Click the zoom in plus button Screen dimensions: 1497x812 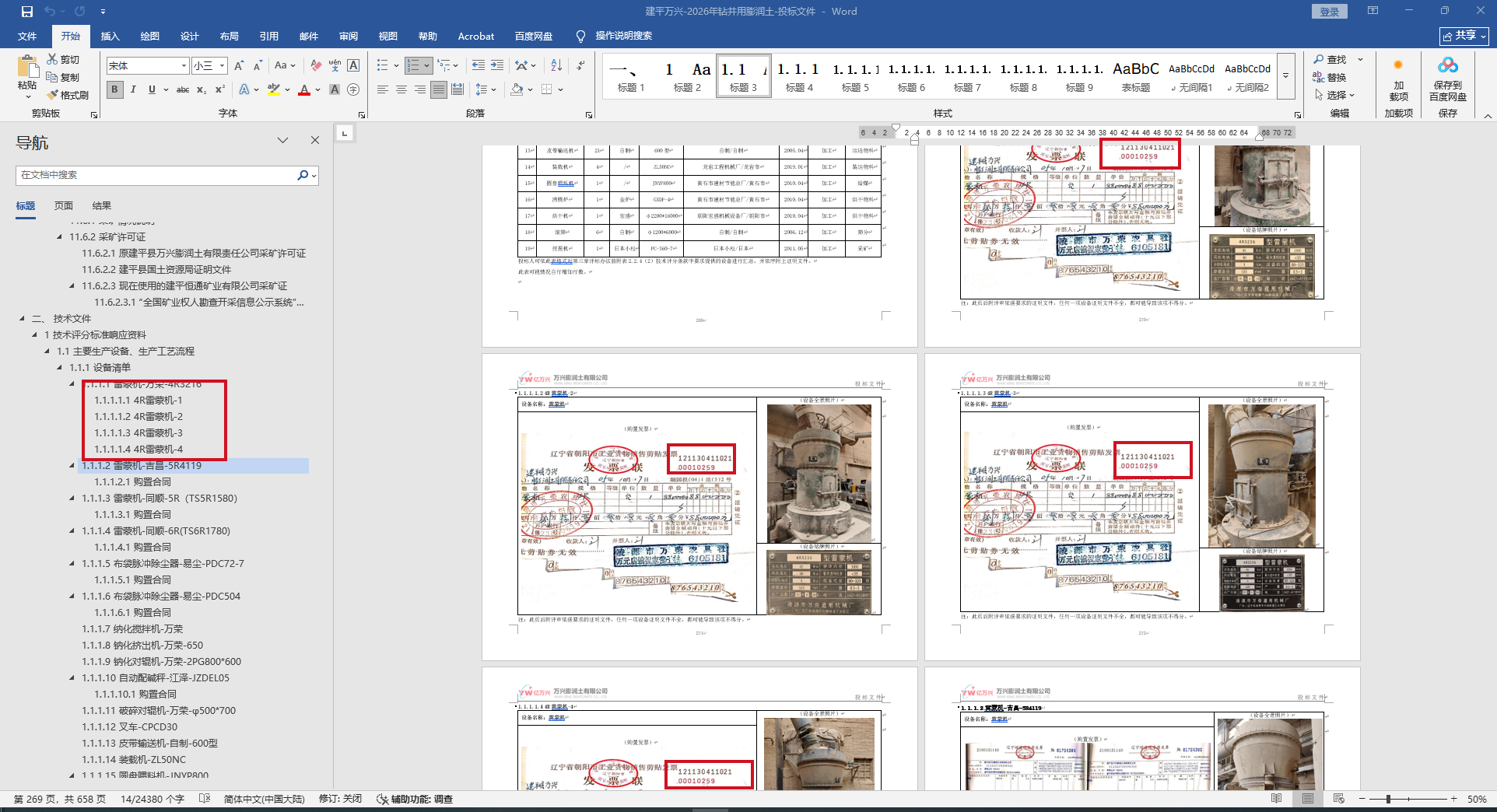coord(1453,799)
